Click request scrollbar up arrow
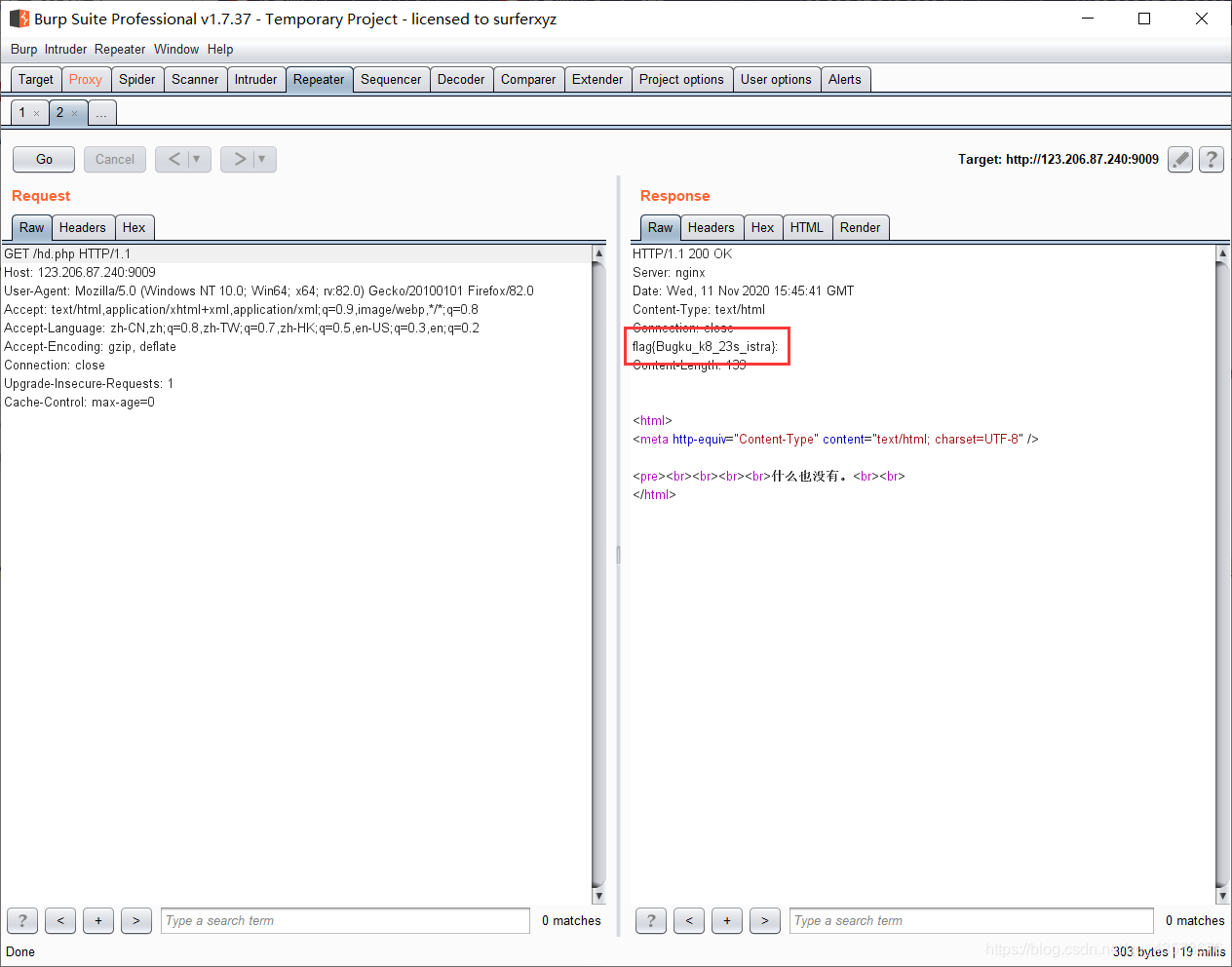 click(598, 253)
